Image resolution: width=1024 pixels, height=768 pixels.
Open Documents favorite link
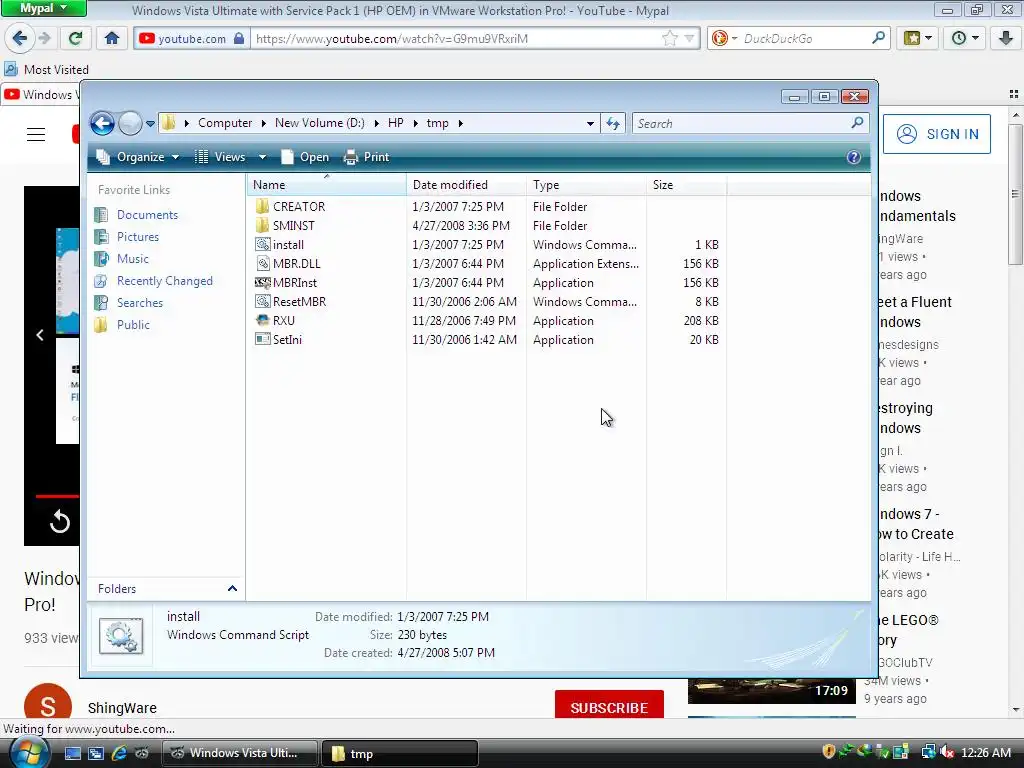[147, 215]
